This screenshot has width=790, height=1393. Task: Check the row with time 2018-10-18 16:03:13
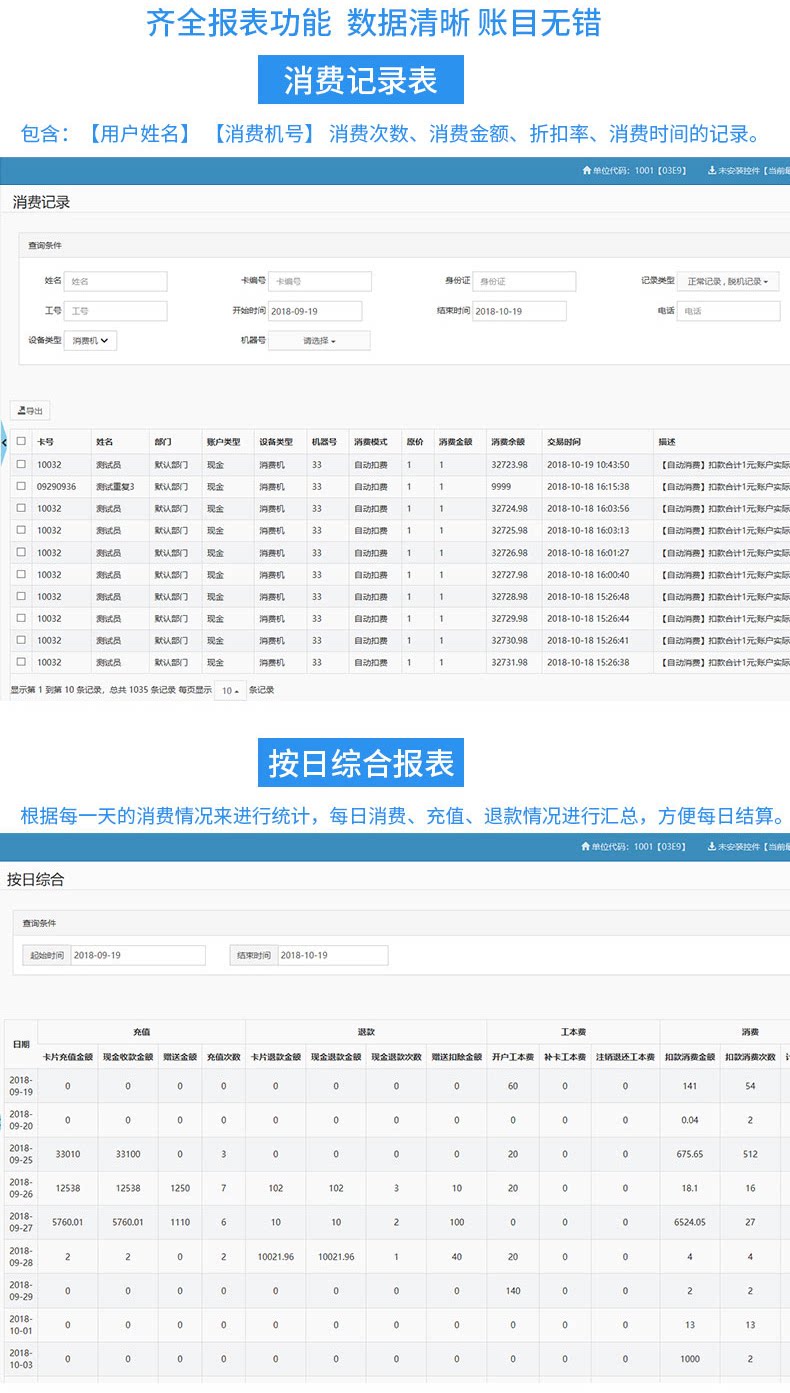21,530
